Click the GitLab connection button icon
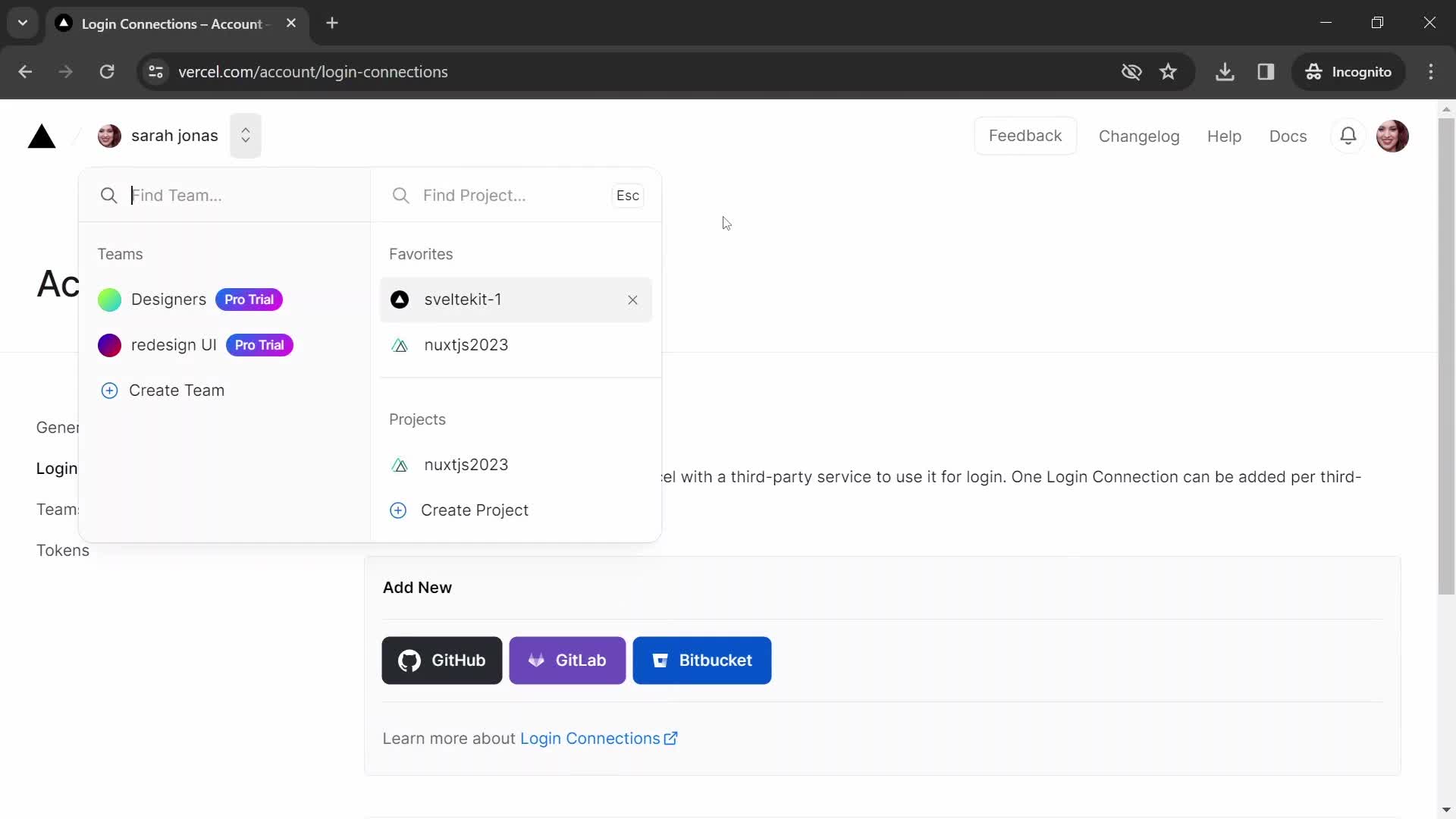Image resolution: width=1456 pixels, height=819 pixels. [534, 660]
